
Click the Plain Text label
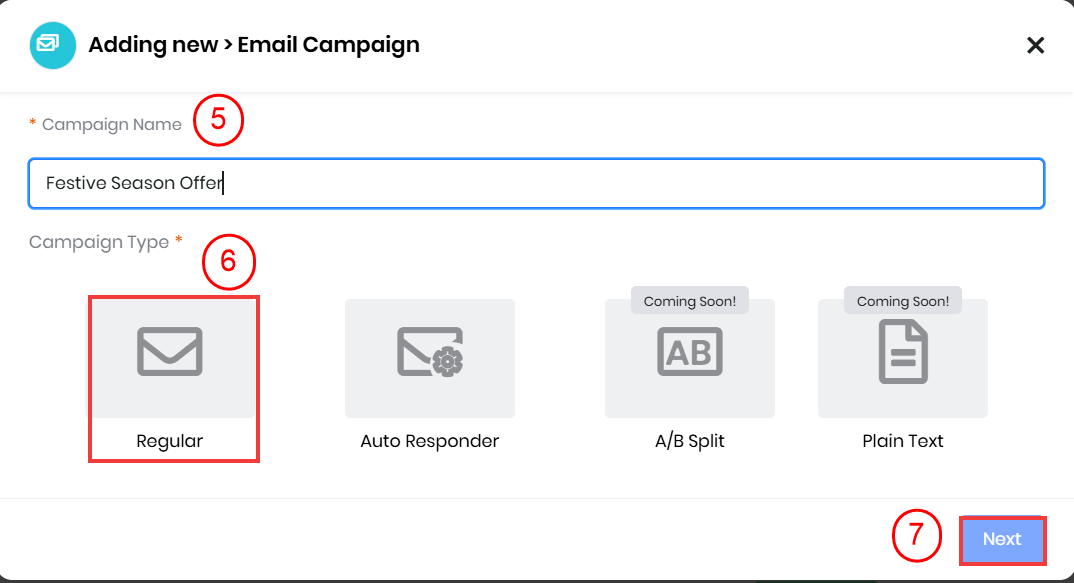click(903, 441)
